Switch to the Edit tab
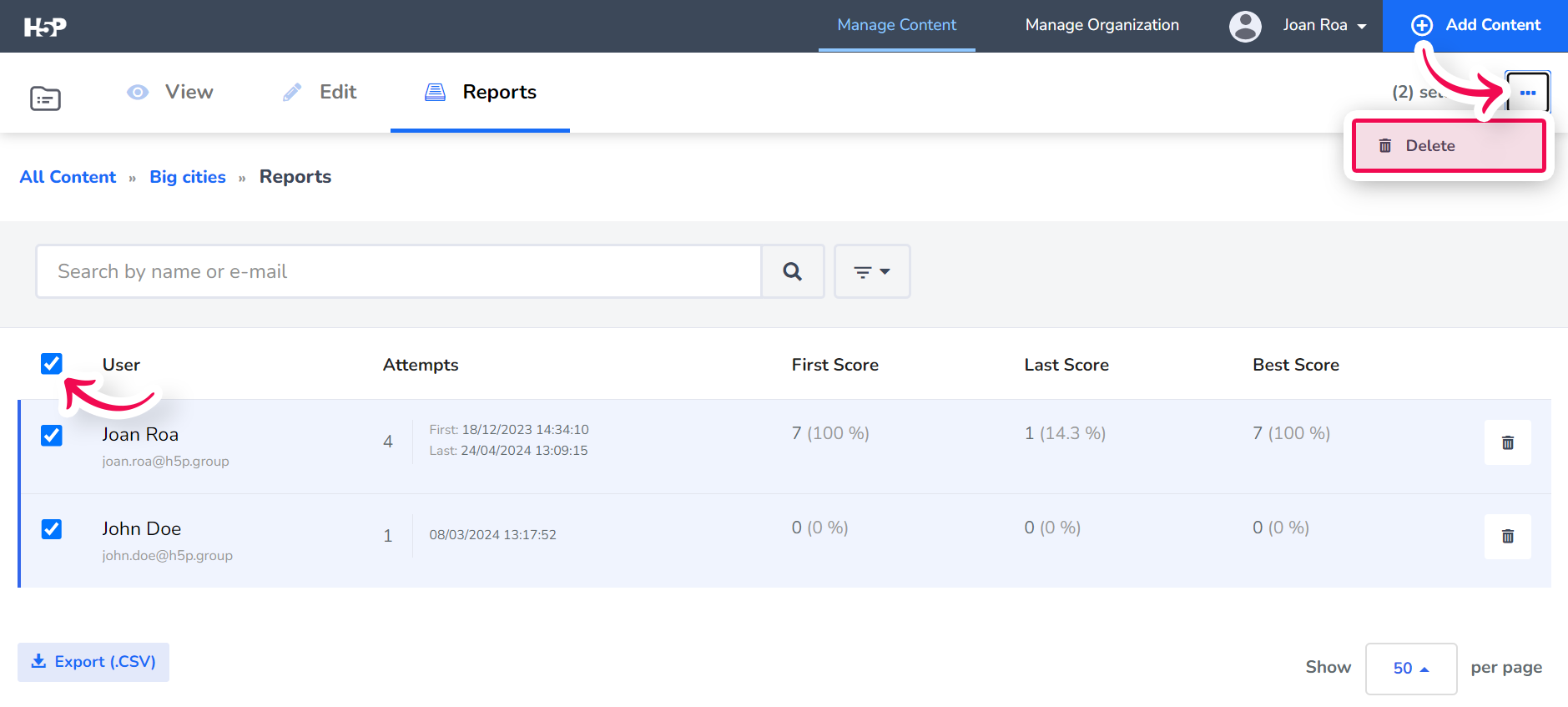1568x707 pixels. click(320, 92)
